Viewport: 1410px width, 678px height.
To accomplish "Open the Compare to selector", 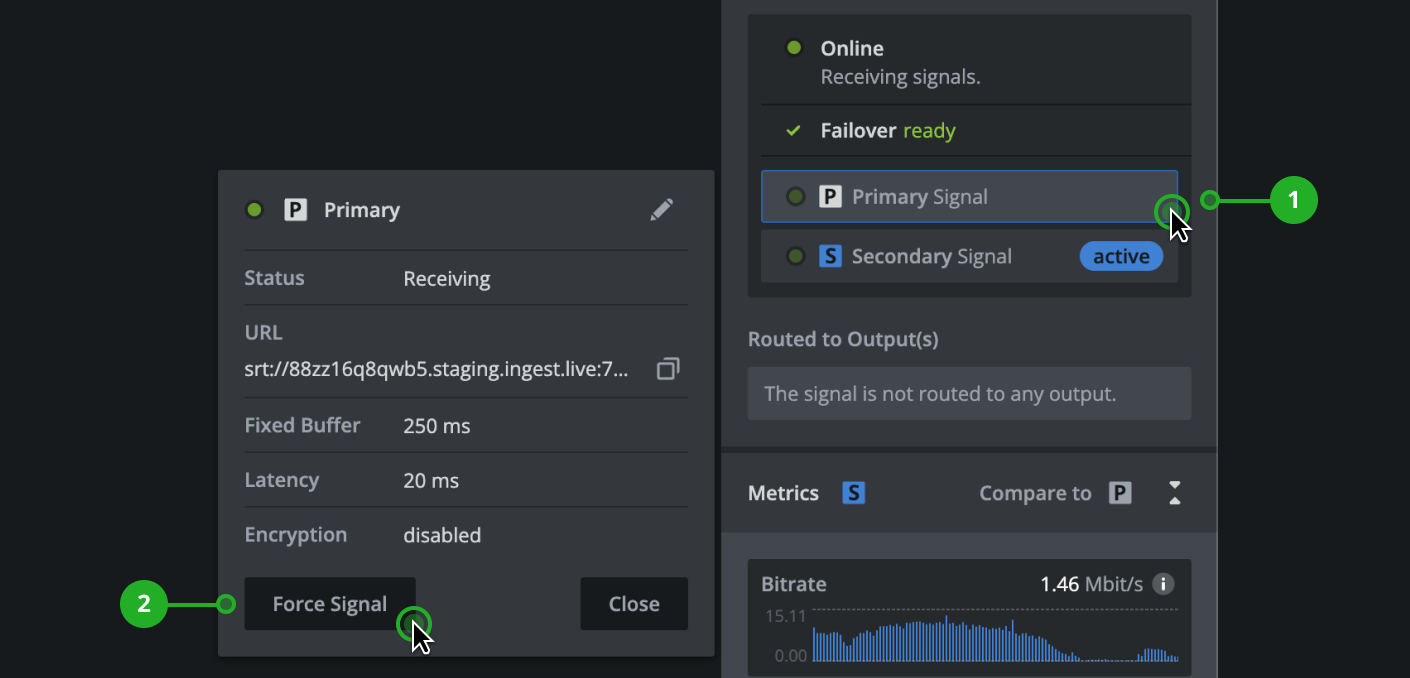I will (x=1035, y=493).
